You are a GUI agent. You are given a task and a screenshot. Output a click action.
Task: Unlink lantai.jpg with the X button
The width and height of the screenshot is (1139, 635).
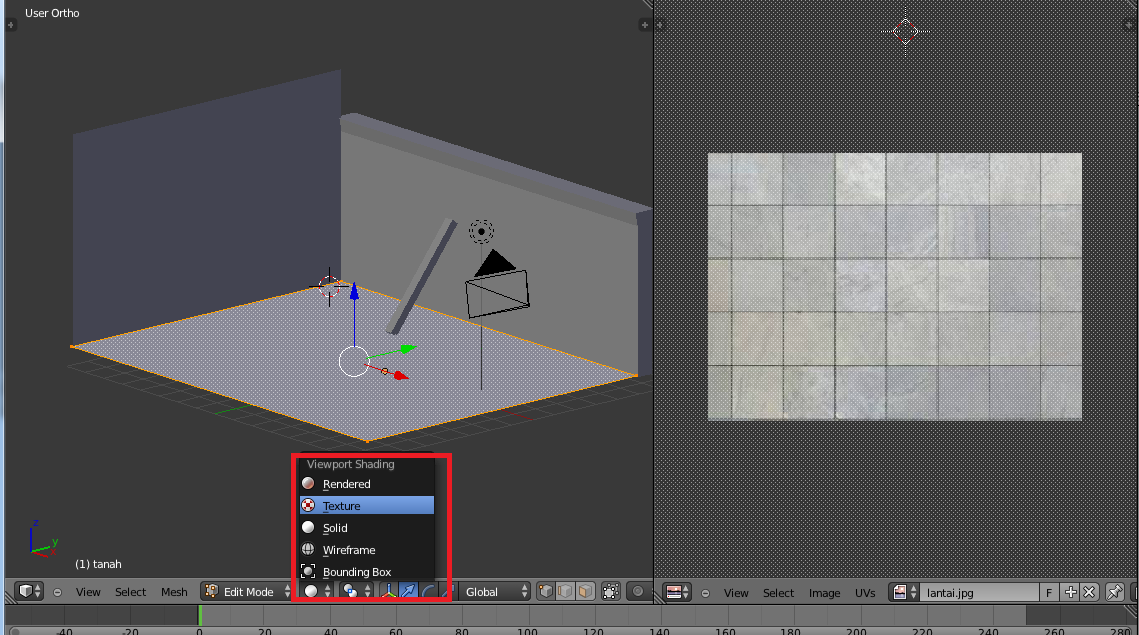(x=1089, y=592)
